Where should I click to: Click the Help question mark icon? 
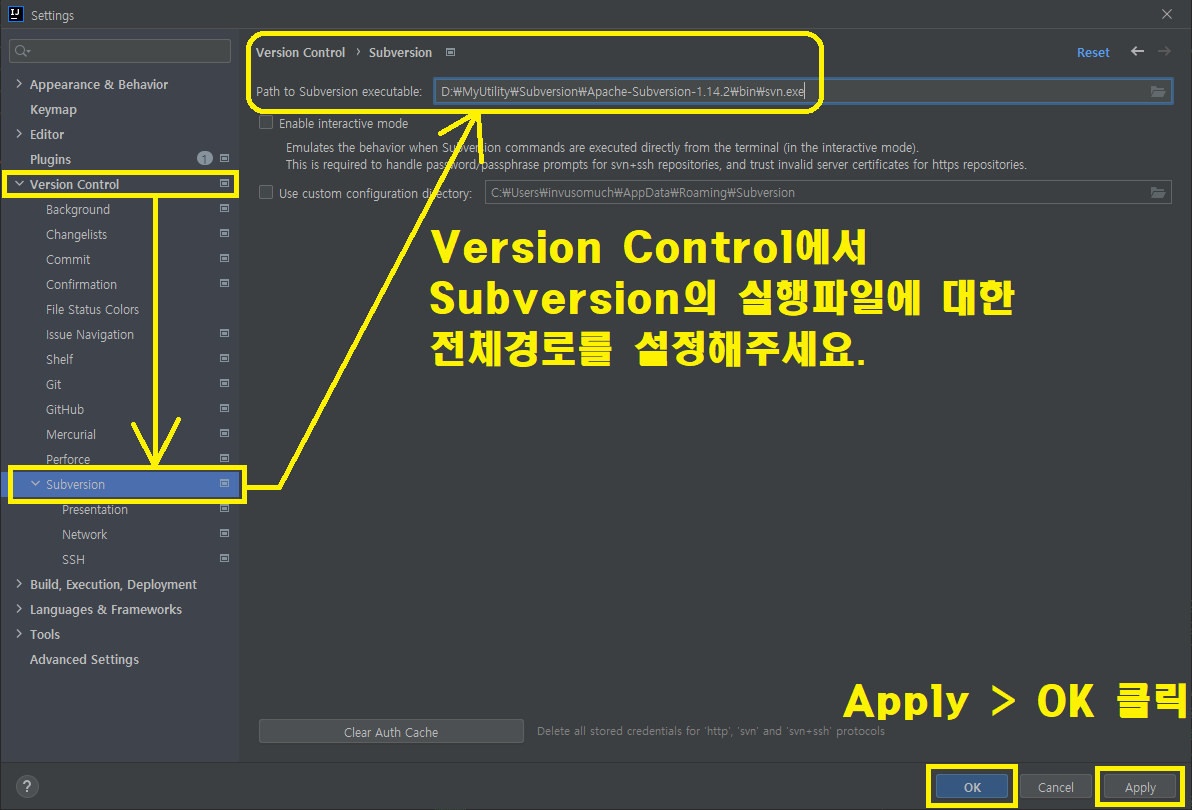(x=26, y=786)
